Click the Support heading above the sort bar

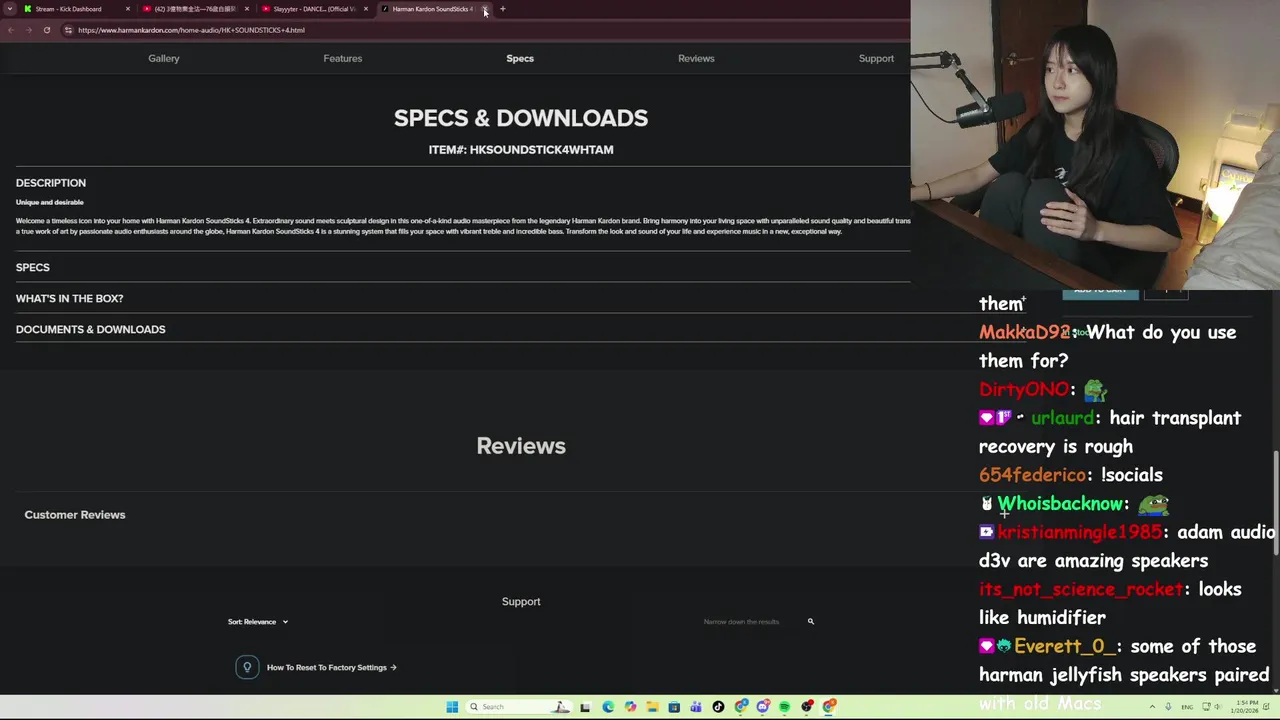click(521, 602)
